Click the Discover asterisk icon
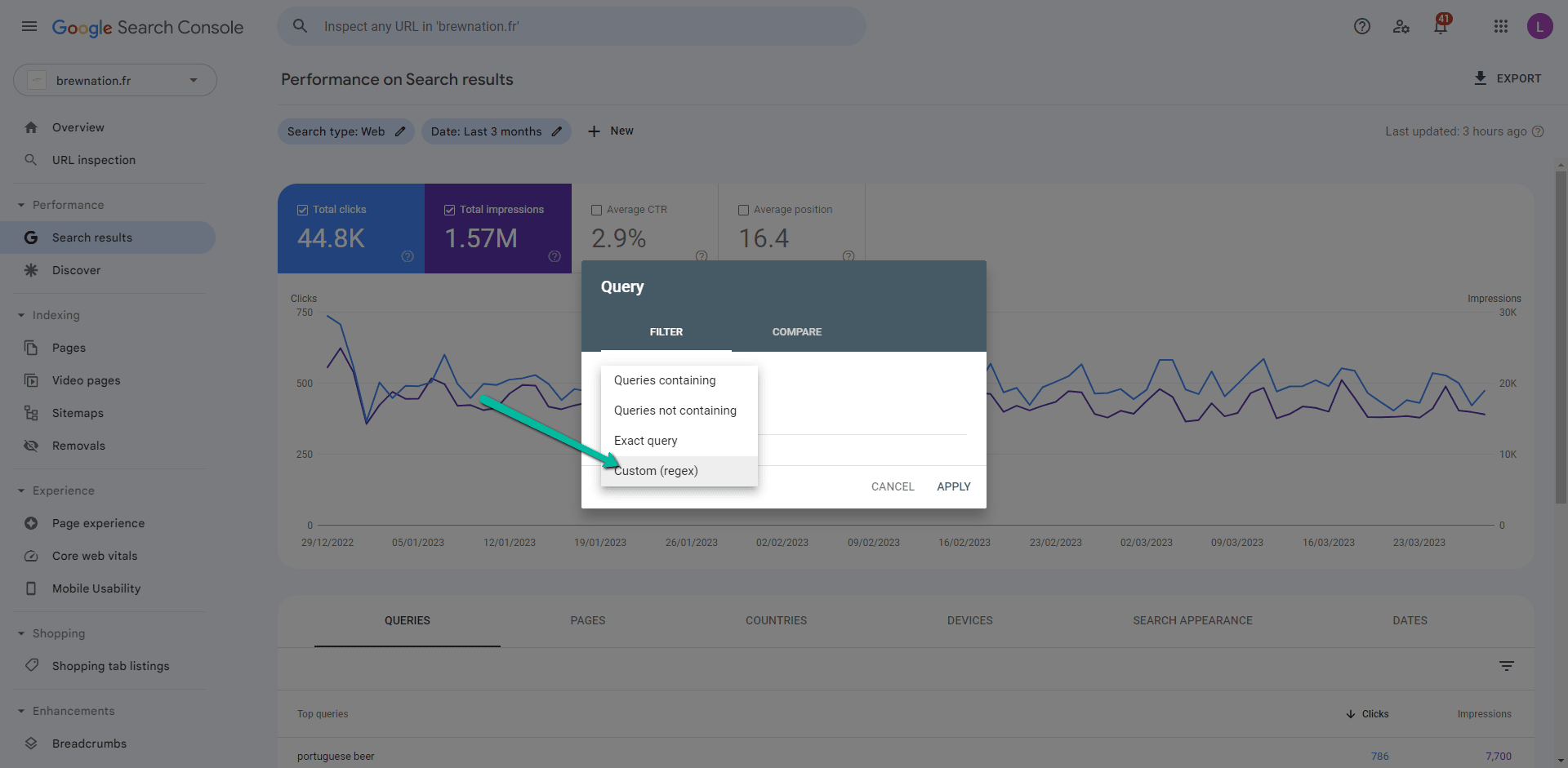The width and height of the screenshot is (1568, 768). click(31, 270)
